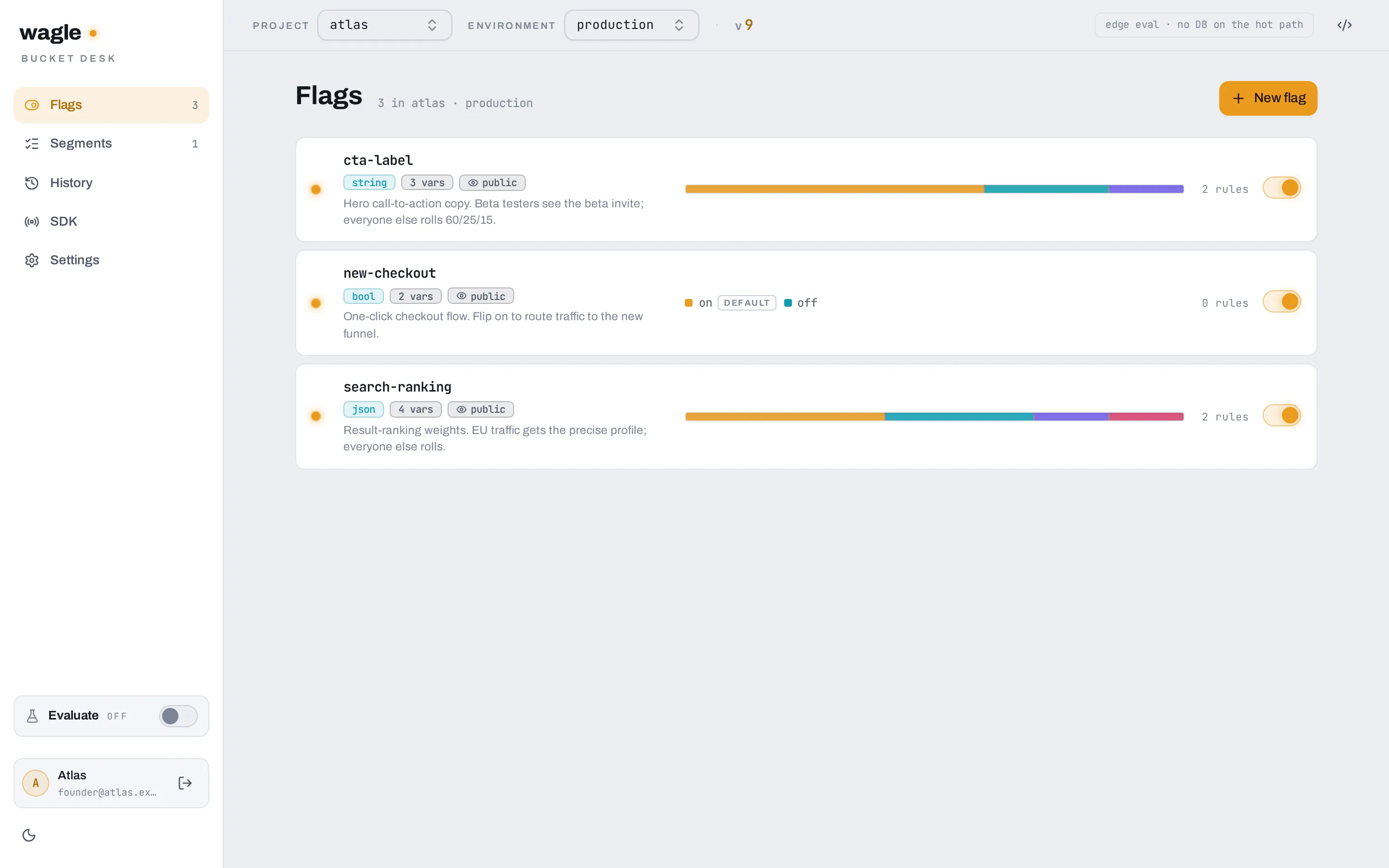Screen dimensions: 1389x868
Task: Click the search-ranking description text
Action: tap(495, 439)
